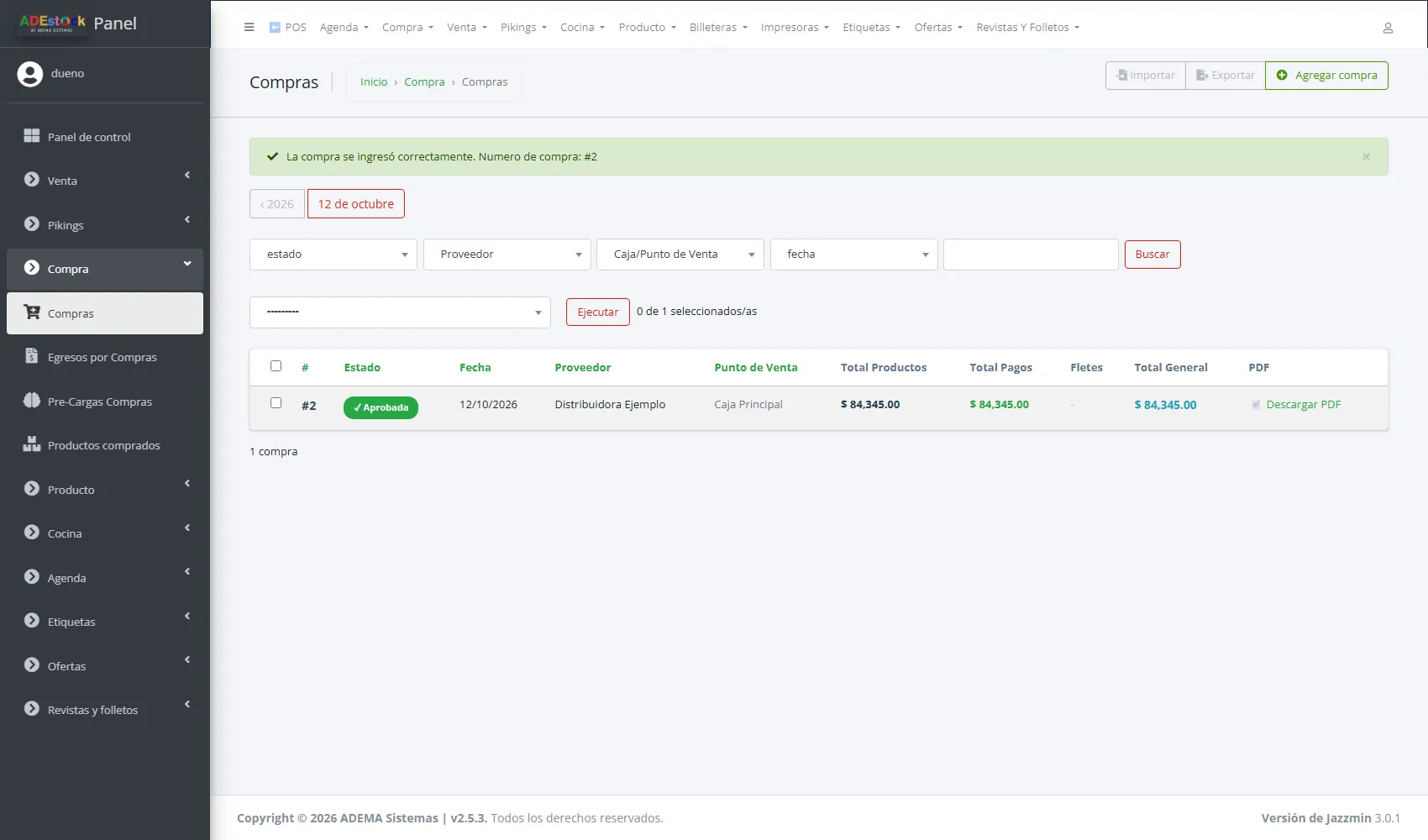Open the Proveedor filter dropdown

click(x=507, y=255)
